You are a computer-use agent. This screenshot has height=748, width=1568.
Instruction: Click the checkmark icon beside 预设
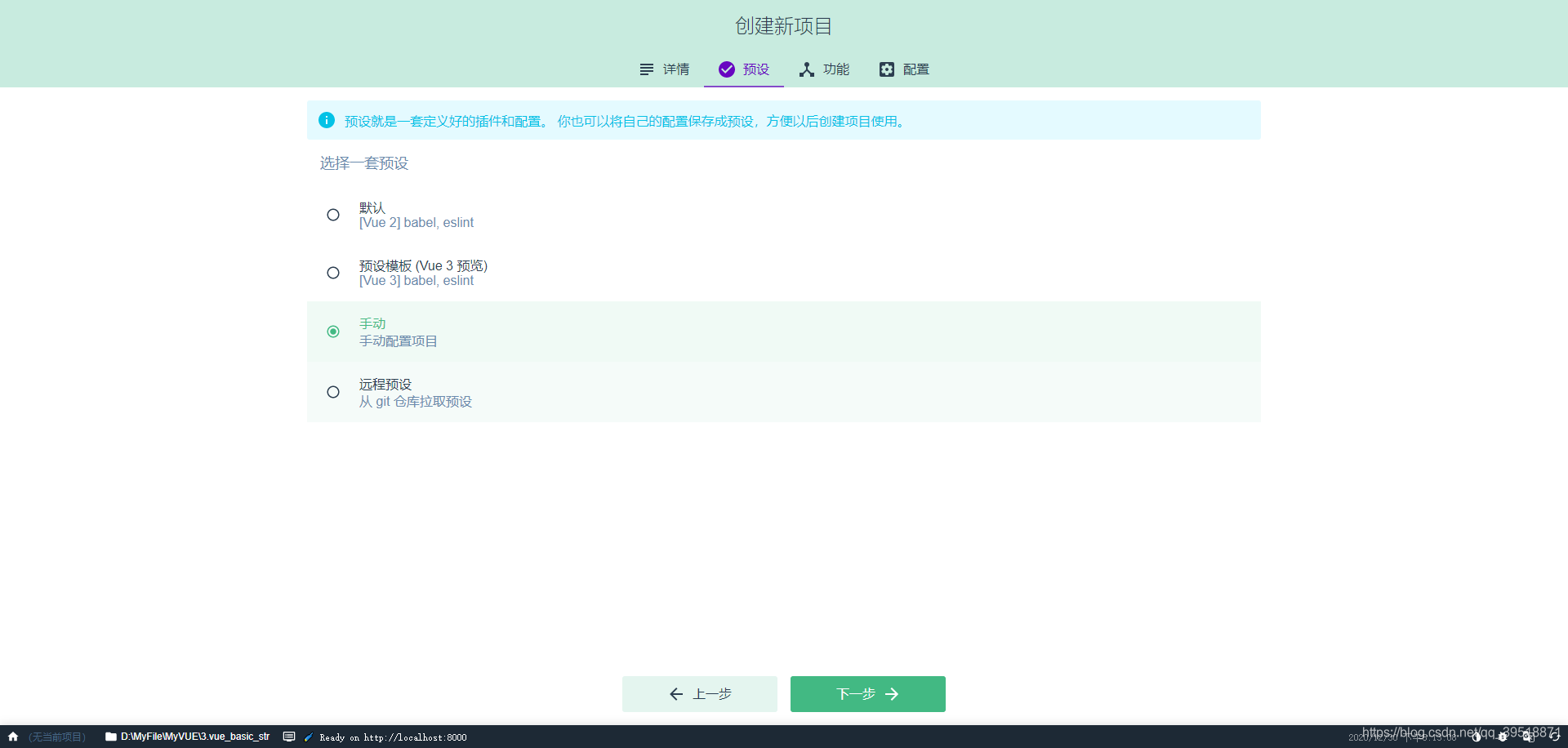point(726,69)
